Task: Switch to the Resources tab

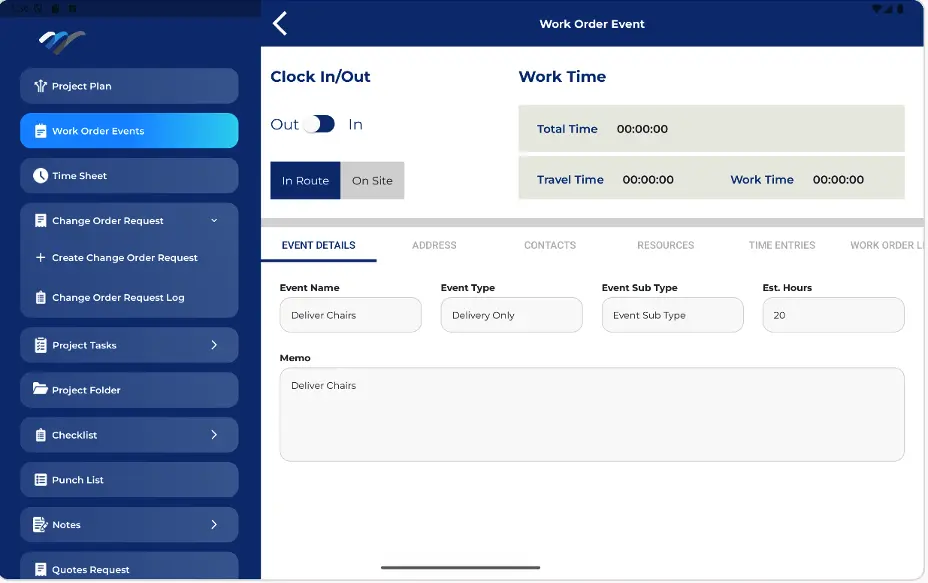Action: coord(666,245)
